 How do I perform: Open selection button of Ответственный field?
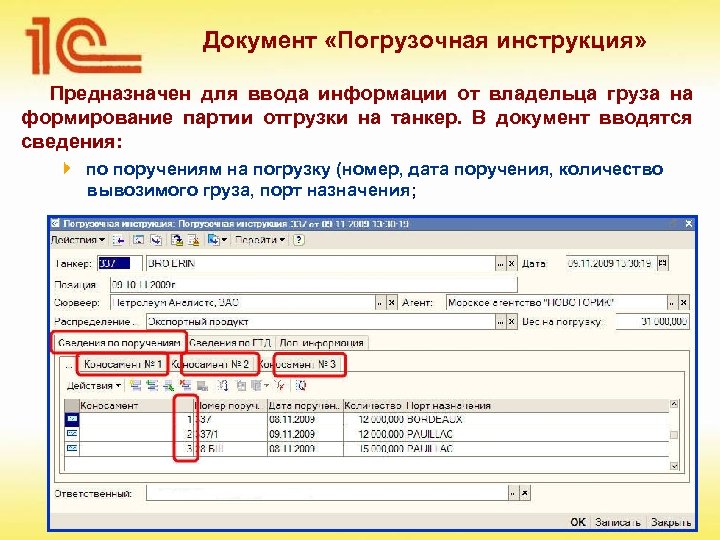pos(513,494)
